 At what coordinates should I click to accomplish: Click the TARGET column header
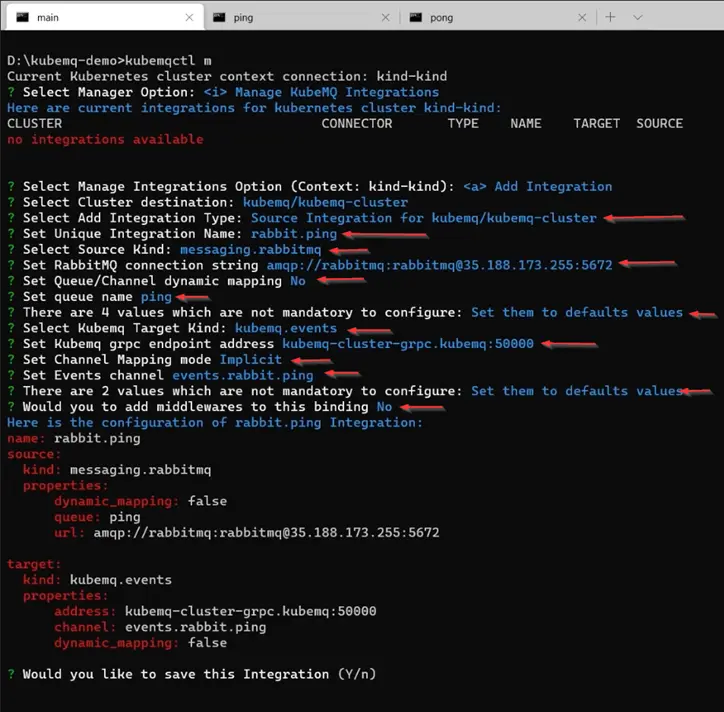coord(597,123)
